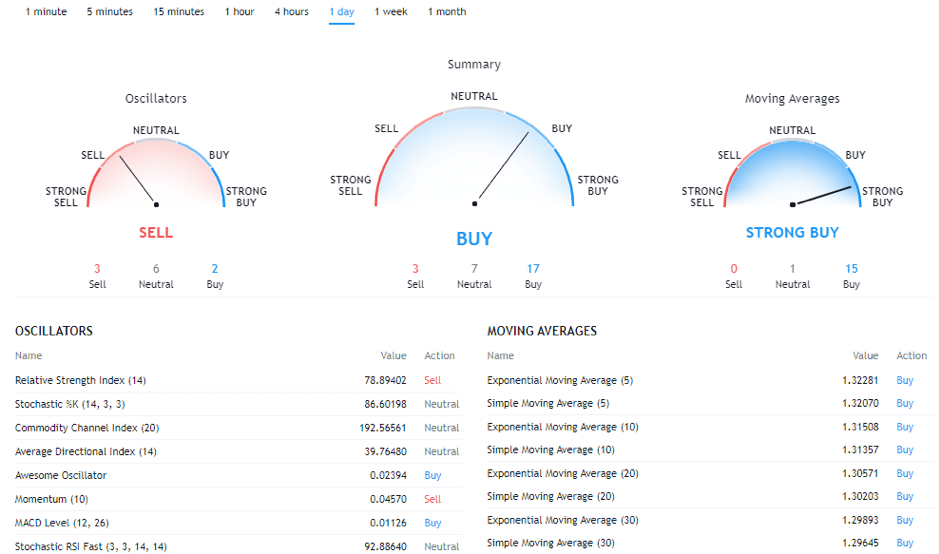Open the 15 minutes timeframe tab
Screen dimensions: 939x554
pyautogui.click(x=179, y=12)
